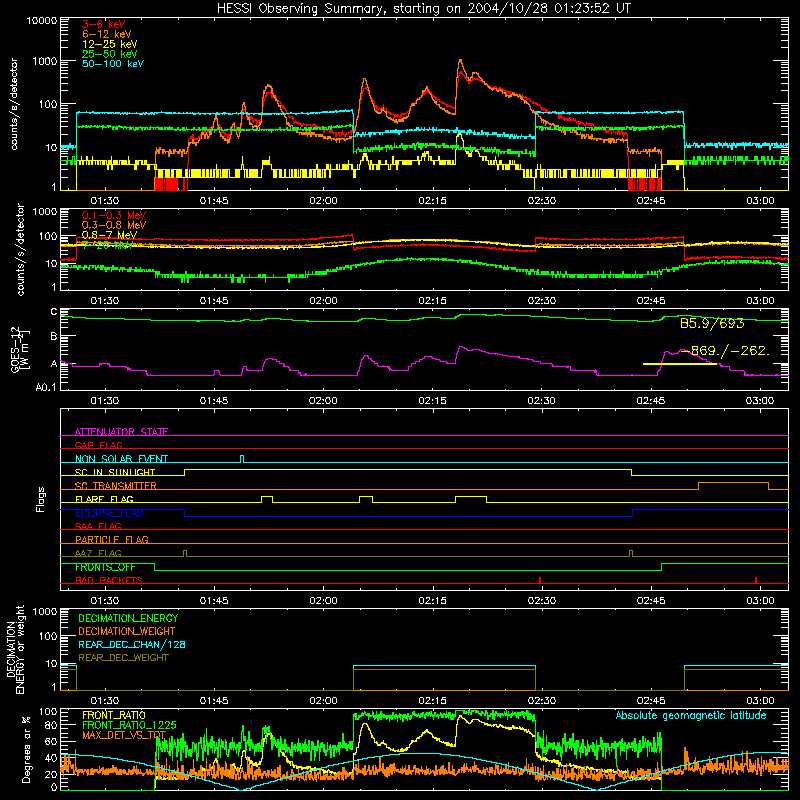
Task: Click the red BAD_PACKETS tick near 02:30
Action: (x=540, y=580)
